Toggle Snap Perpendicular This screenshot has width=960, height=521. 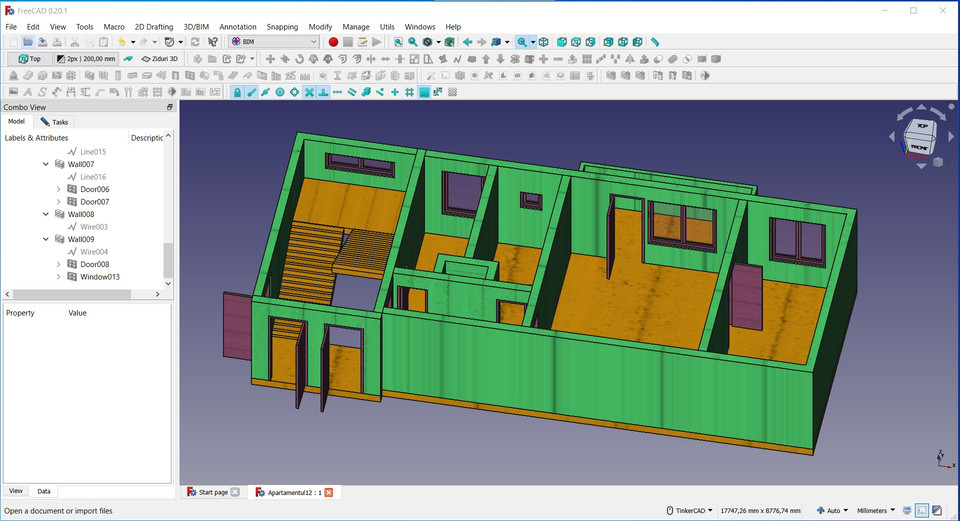click(x=323, y=92)
